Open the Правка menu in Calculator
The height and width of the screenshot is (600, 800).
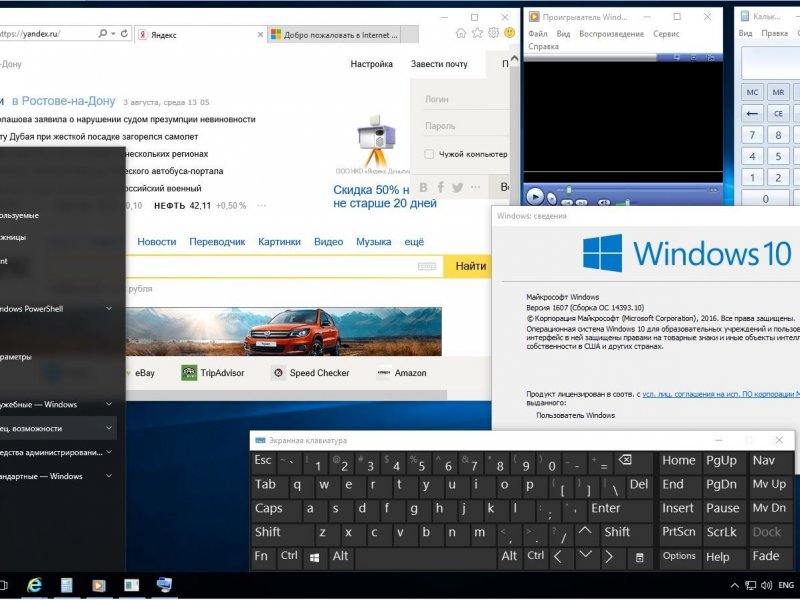(x=774, y=34)
